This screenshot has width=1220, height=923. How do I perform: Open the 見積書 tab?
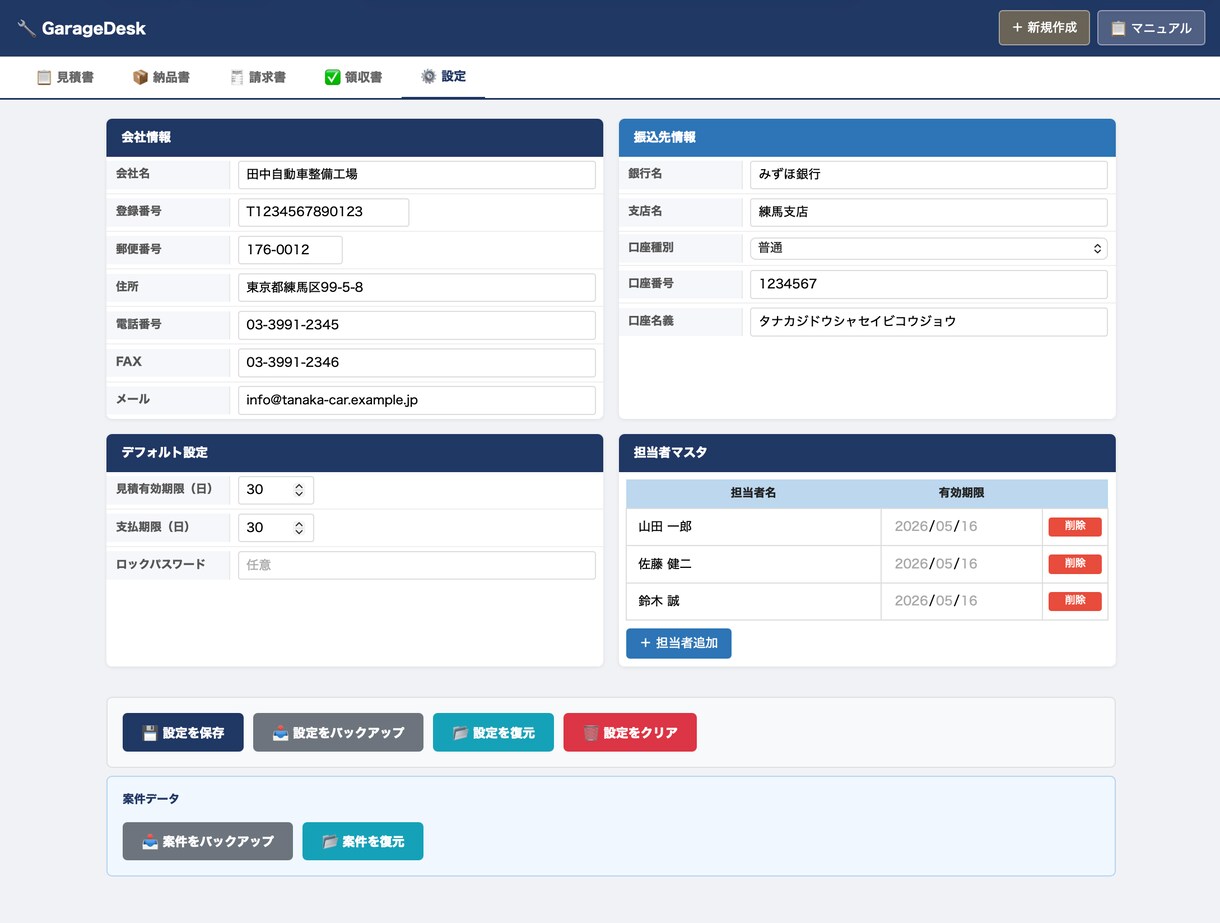coord(65,77)
